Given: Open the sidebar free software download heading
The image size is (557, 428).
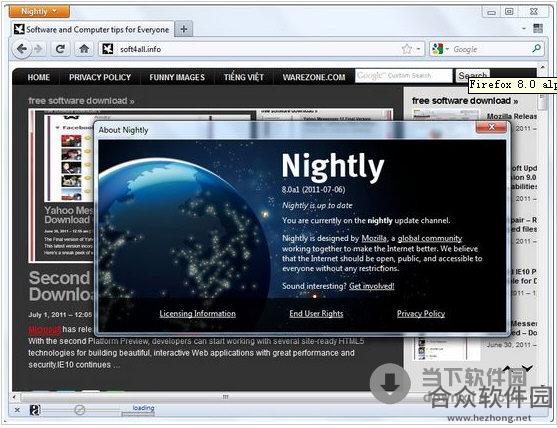Looking at the screenshot, I should click(465, 101).
